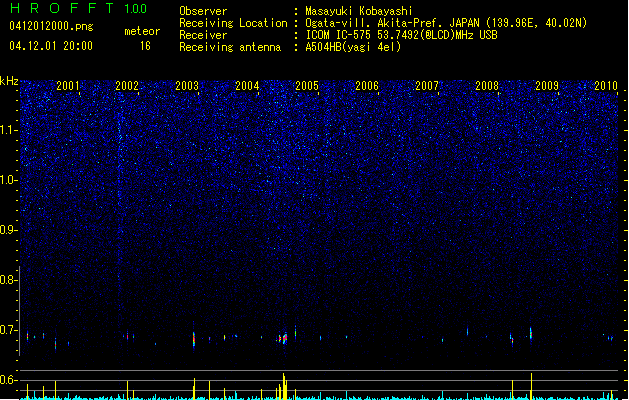Screen dimensions: 629x400
Task: Click the 2003 time marker
Action: [x=187, y=86]
